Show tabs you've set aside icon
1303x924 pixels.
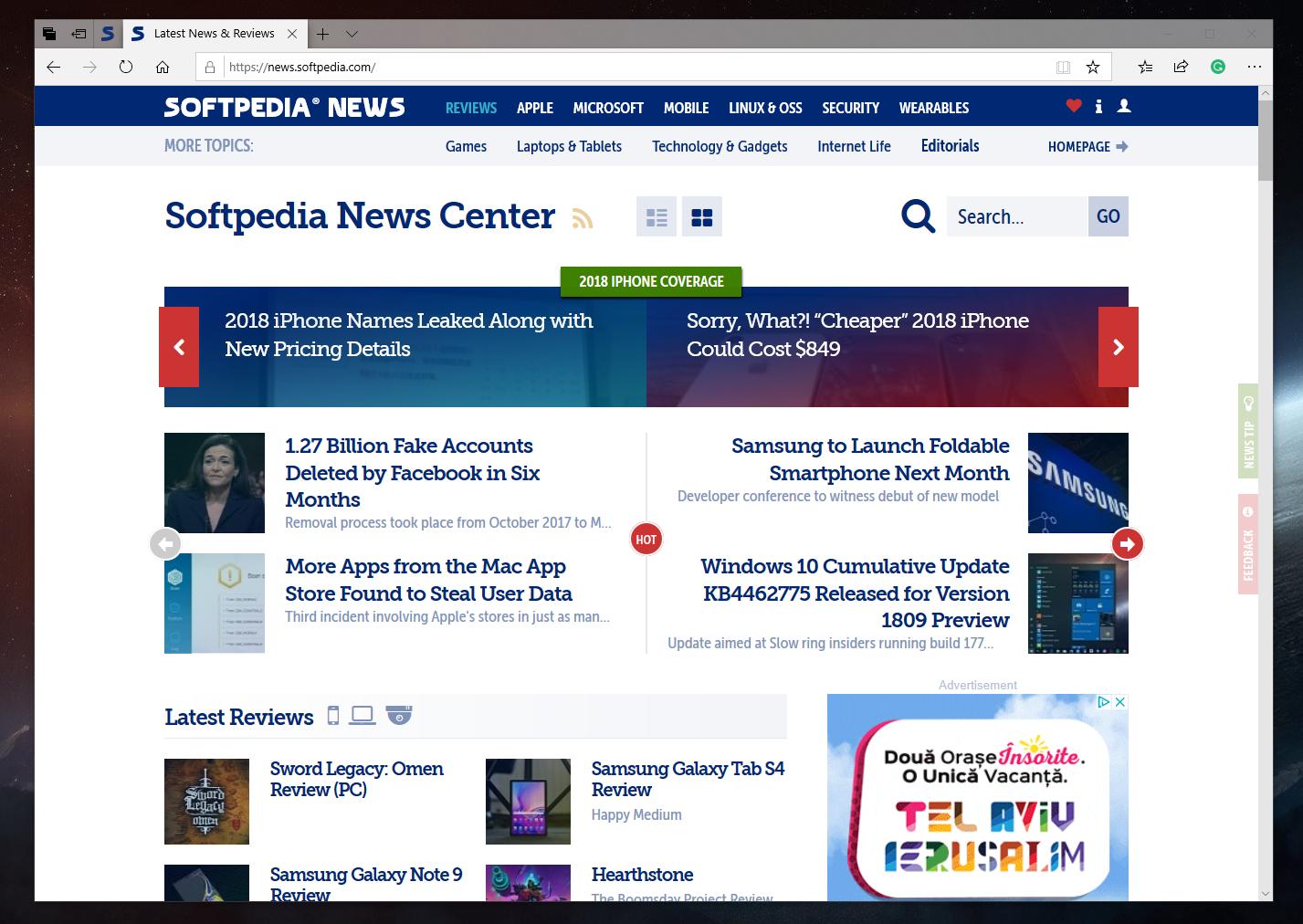pyautogui.click(x=49, y=34)
